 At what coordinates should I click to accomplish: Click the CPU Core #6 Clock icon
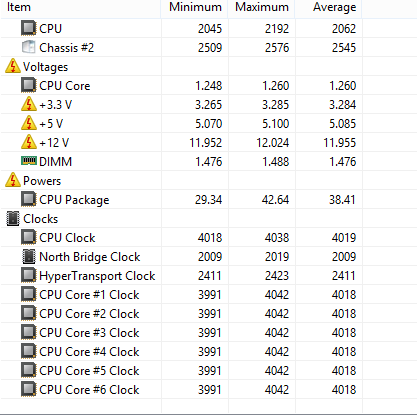(x=29, y=389)
